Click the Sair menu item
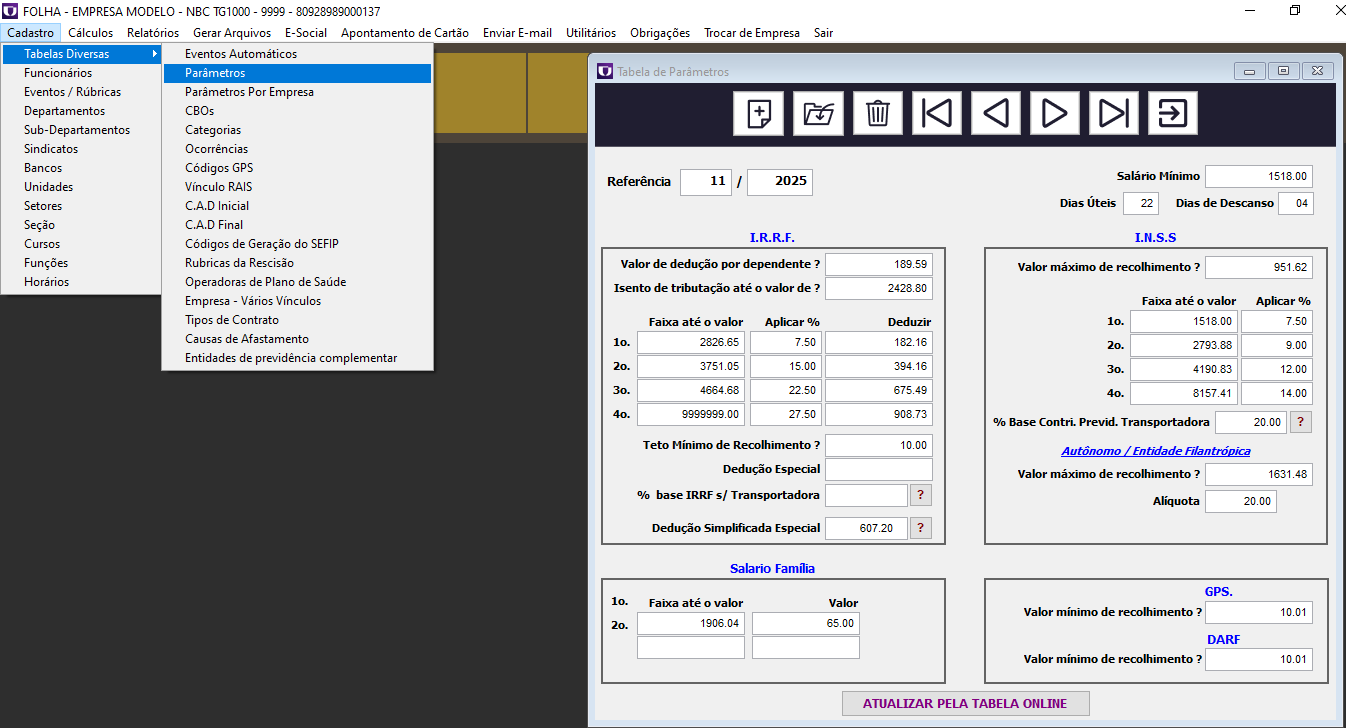The image size is (1346, 728). coord(823,33)
